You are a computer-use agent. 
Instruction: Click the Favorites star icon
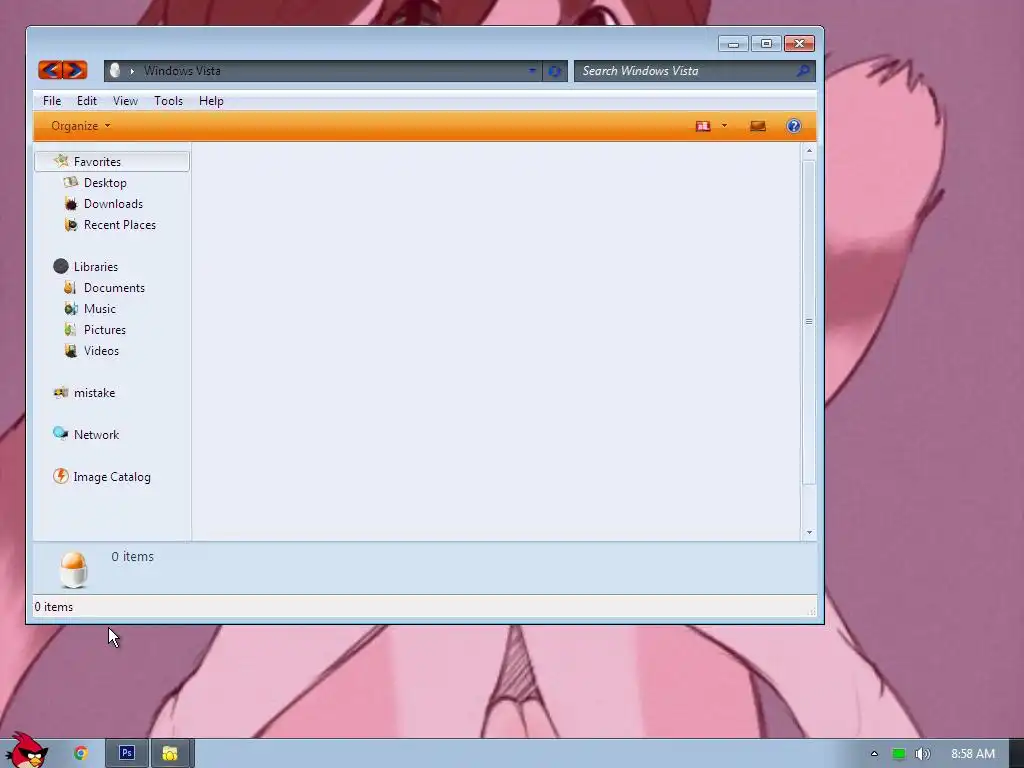tap(61, 161)
